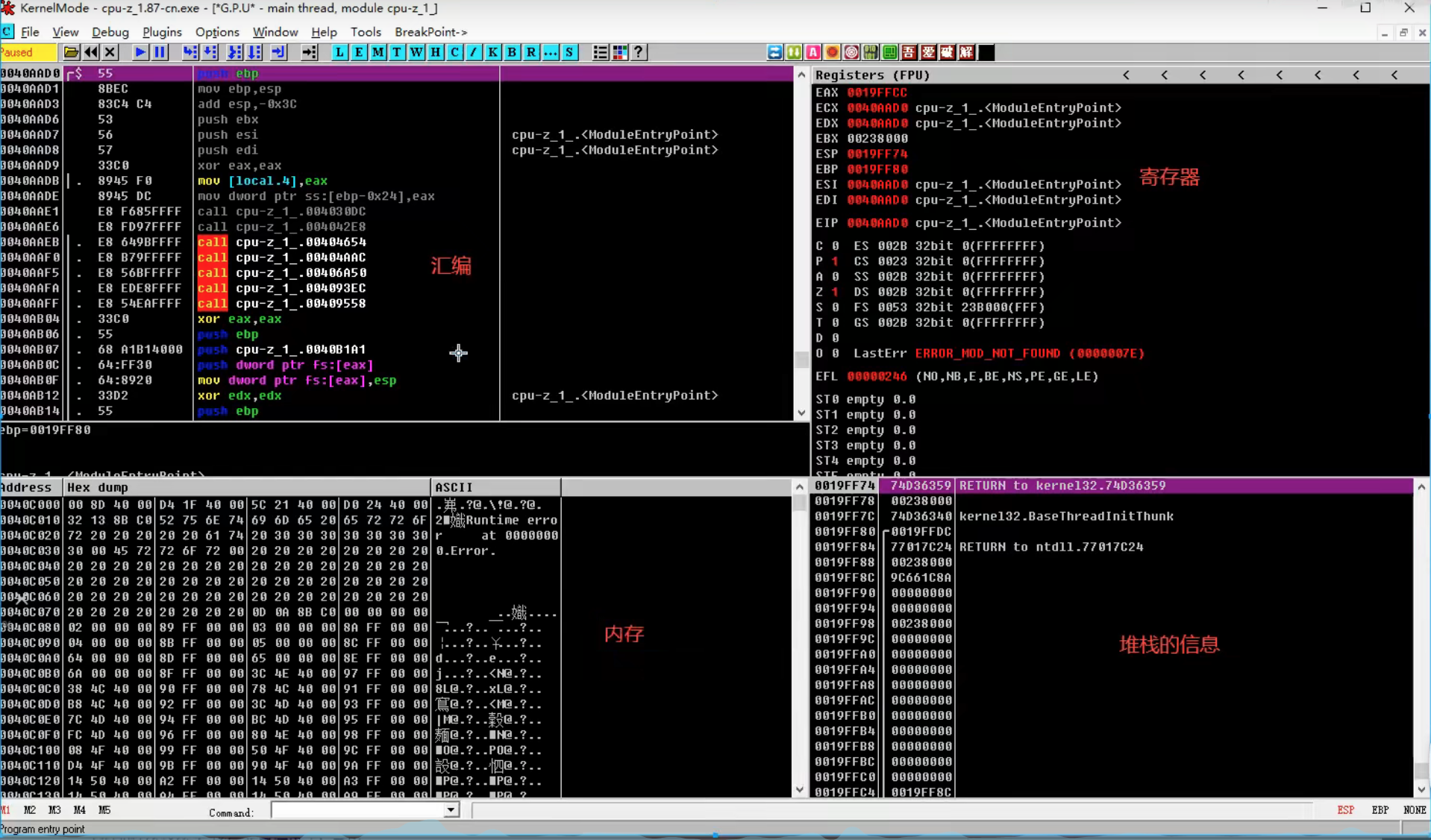Click the Registers (FPU) header
Screen dimensions: 1431x840
click(x=872, y=75)
